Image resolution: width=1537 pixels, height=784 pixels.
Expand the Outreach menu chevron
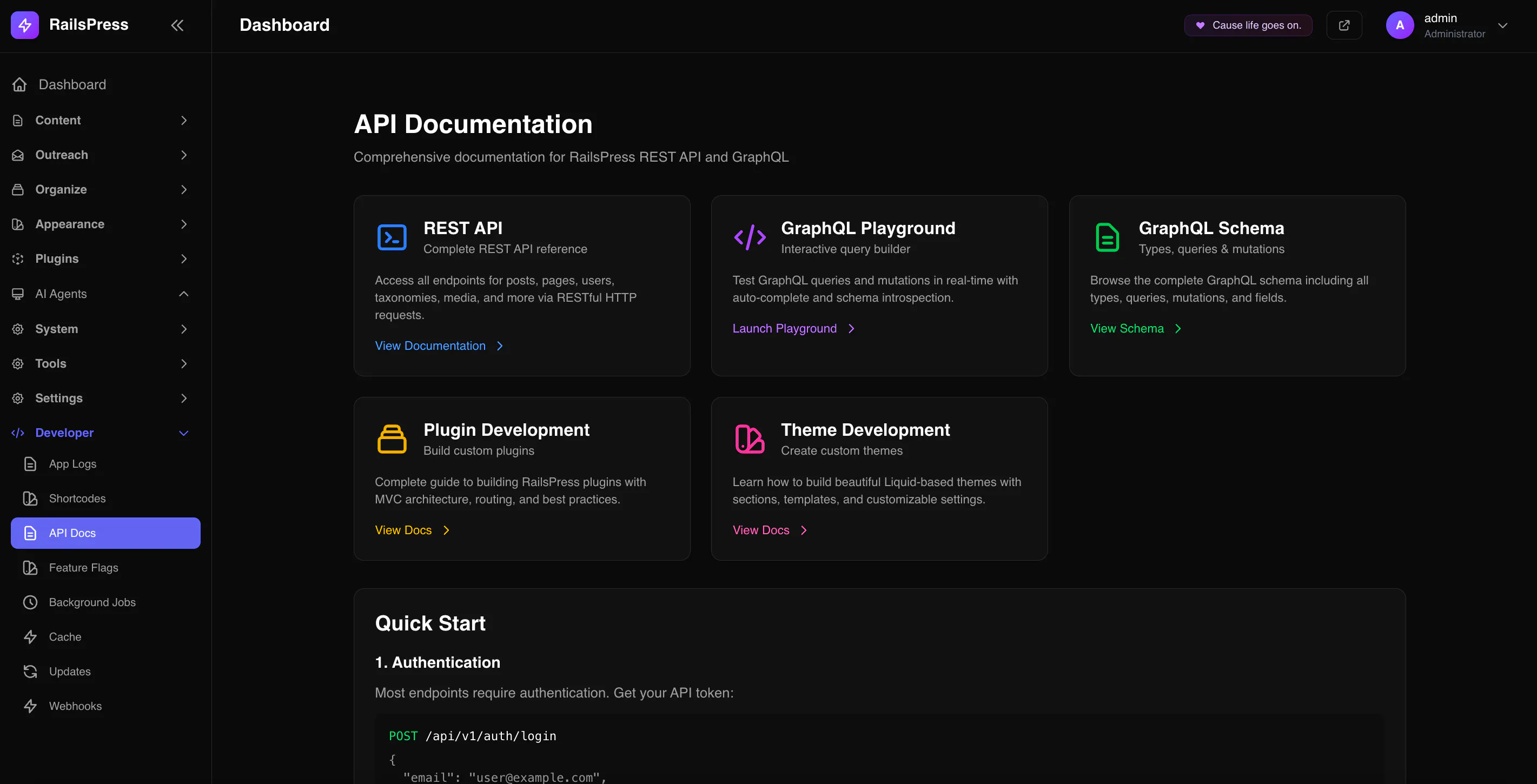(184, 155)
